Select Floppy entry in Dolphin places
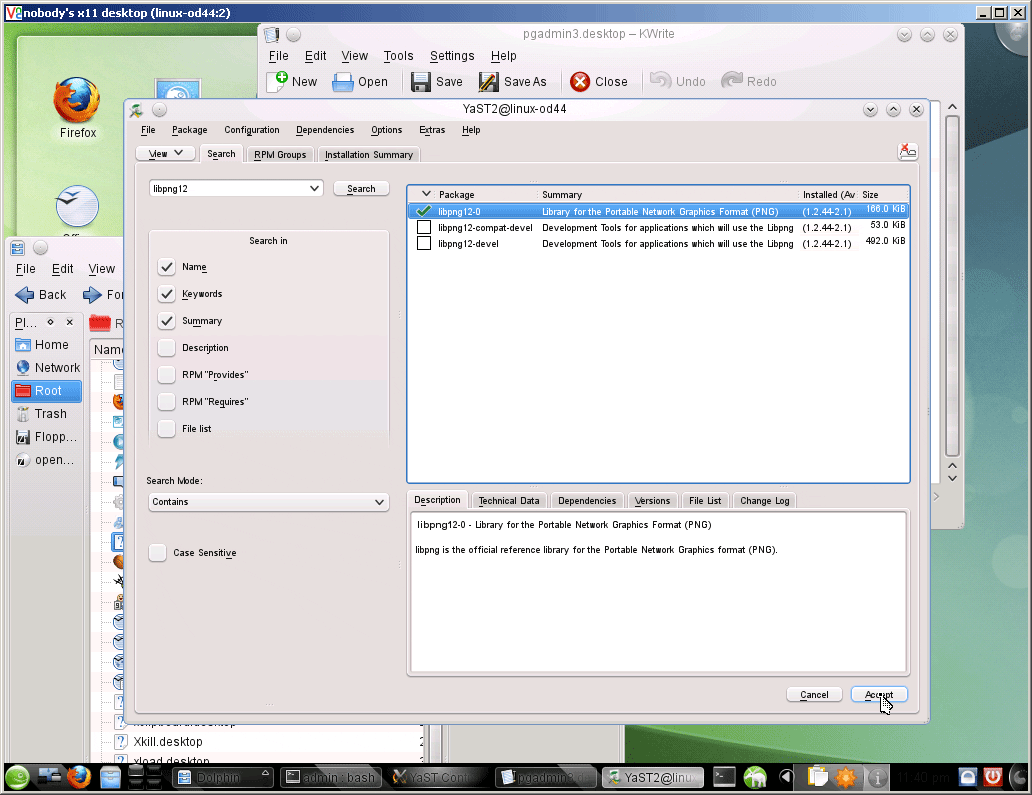 (46, 437)
